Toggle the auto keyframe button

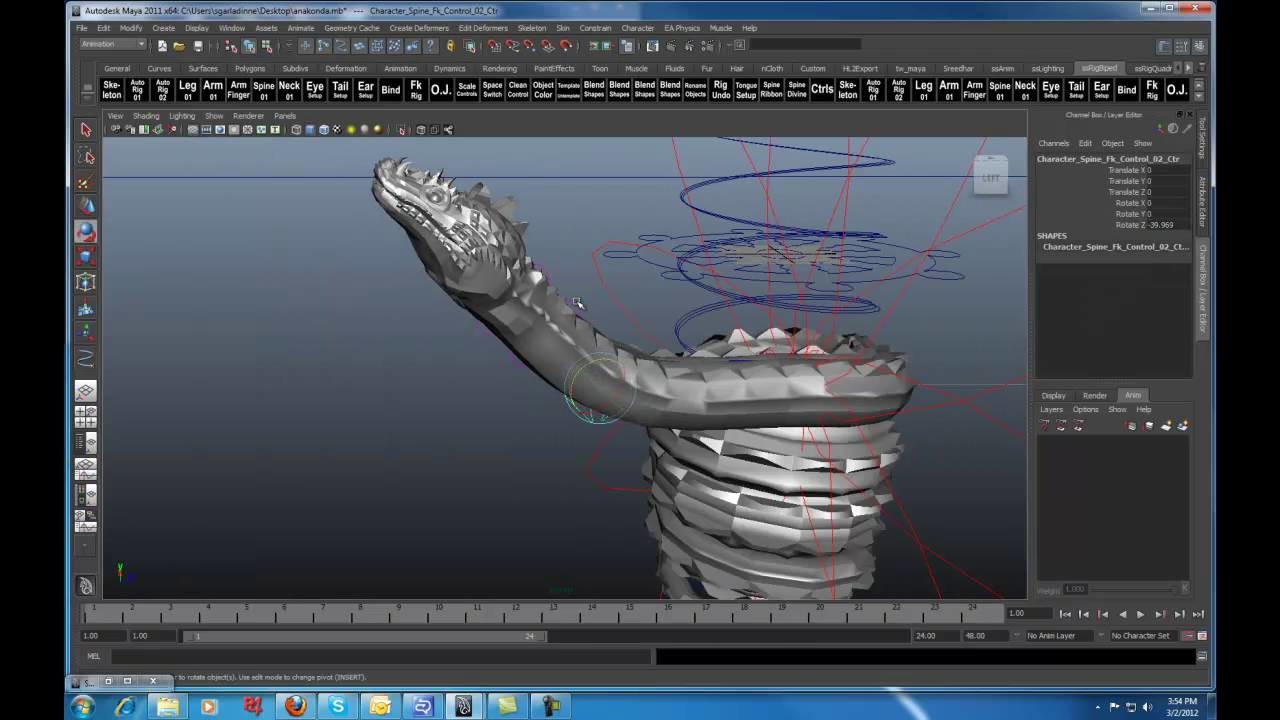coord(1188,636)
